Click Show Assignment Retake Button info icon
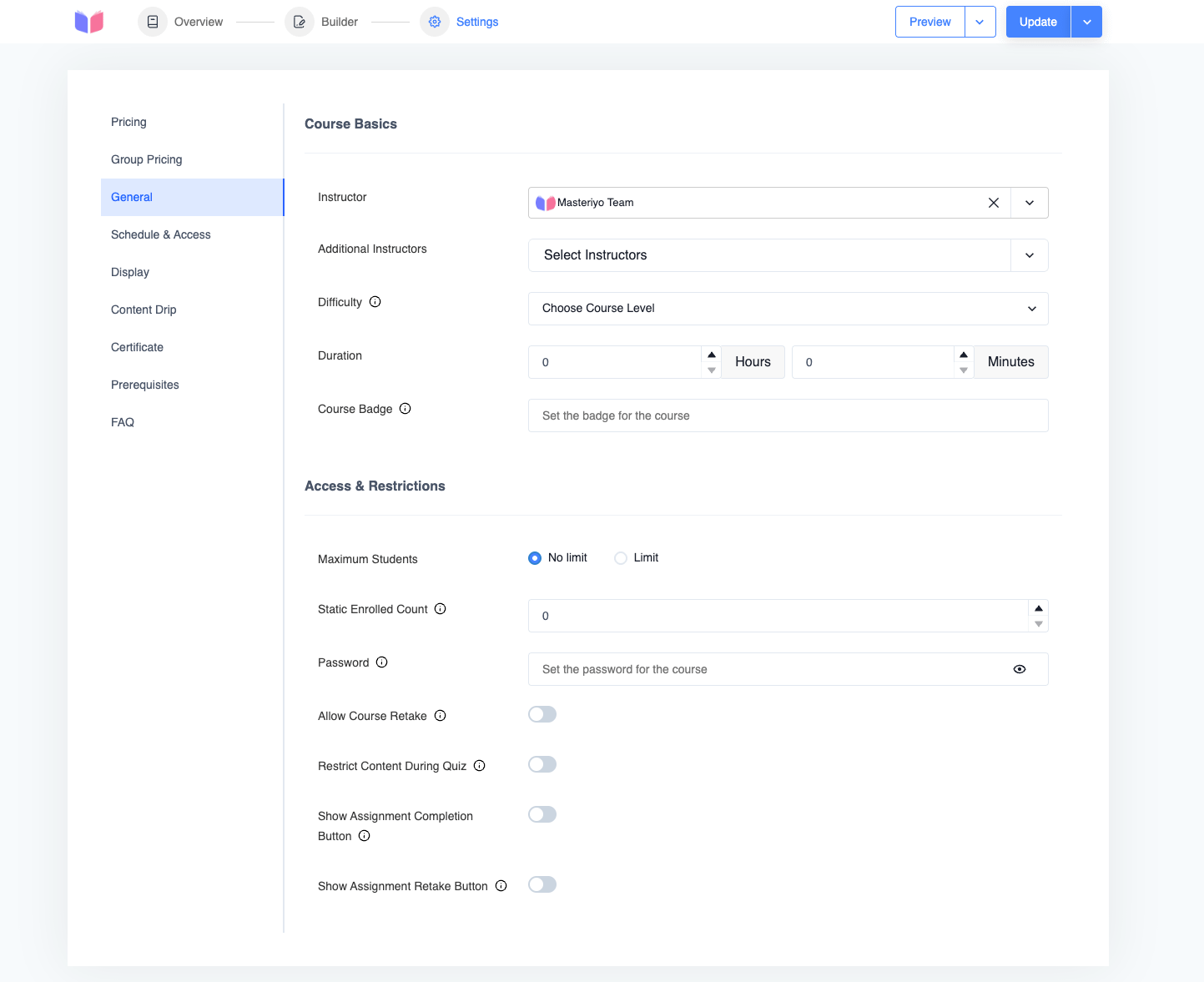This screenshot has height=982, width=1204. pyautogui.click(x=501, y=886)
